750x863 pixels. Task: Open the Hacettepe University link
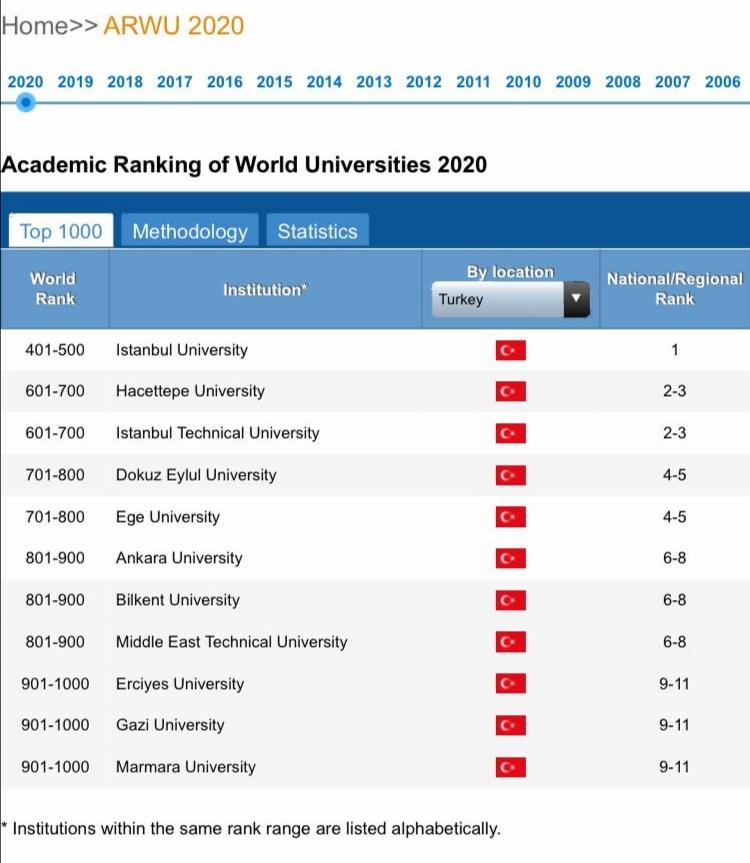coord(190,391)
